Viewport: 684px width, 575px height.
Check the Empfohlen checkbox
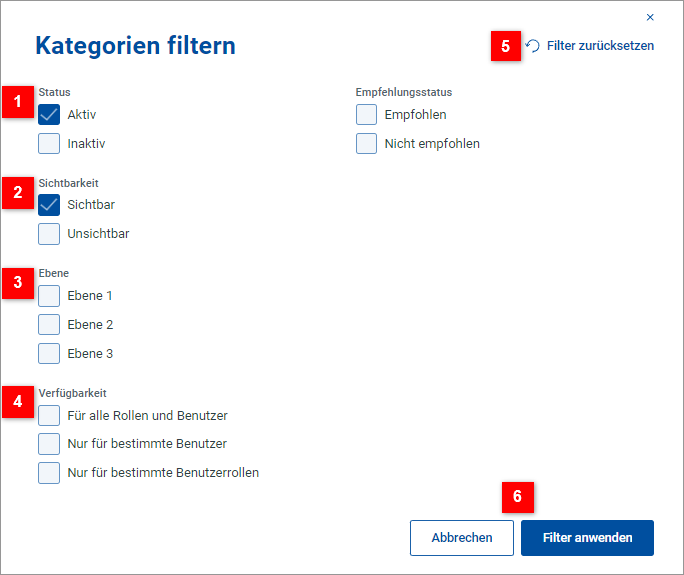(x=366, y=115)
